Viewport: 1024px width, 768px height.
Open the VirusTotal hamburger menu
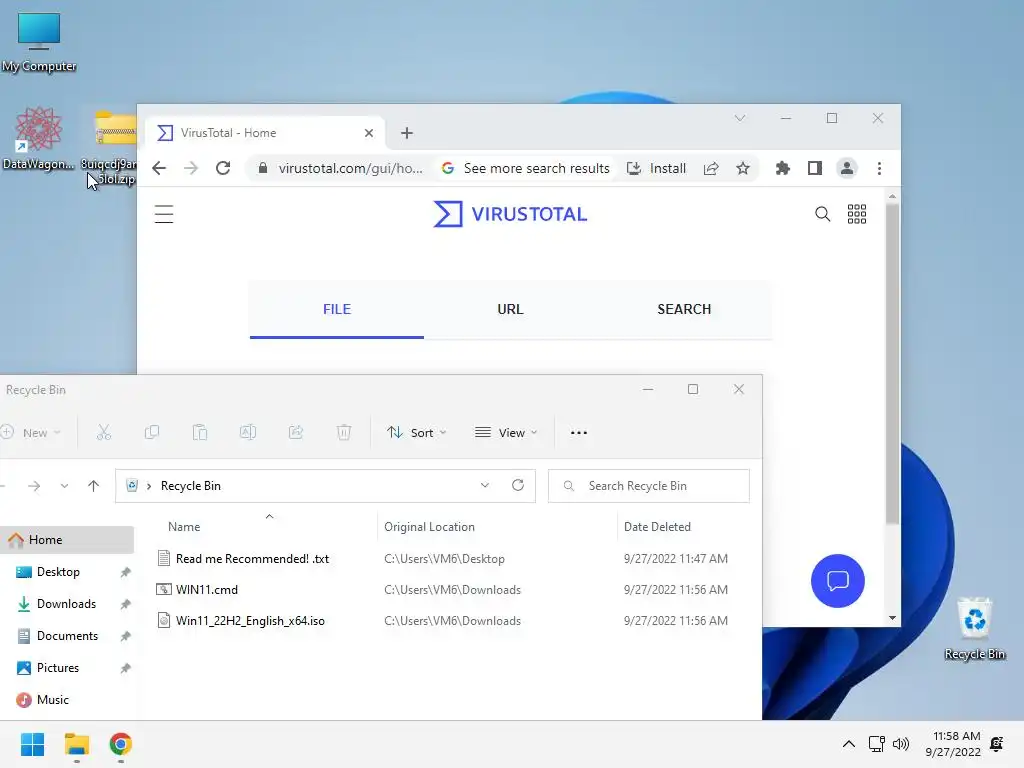pos(164,214)
